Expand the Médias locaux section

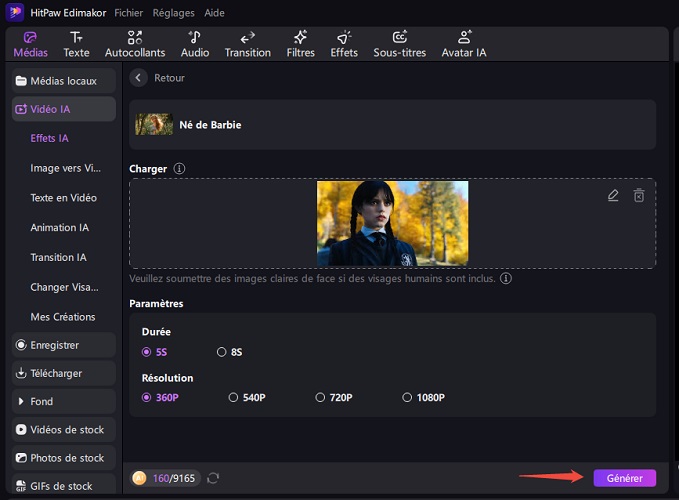63,80
